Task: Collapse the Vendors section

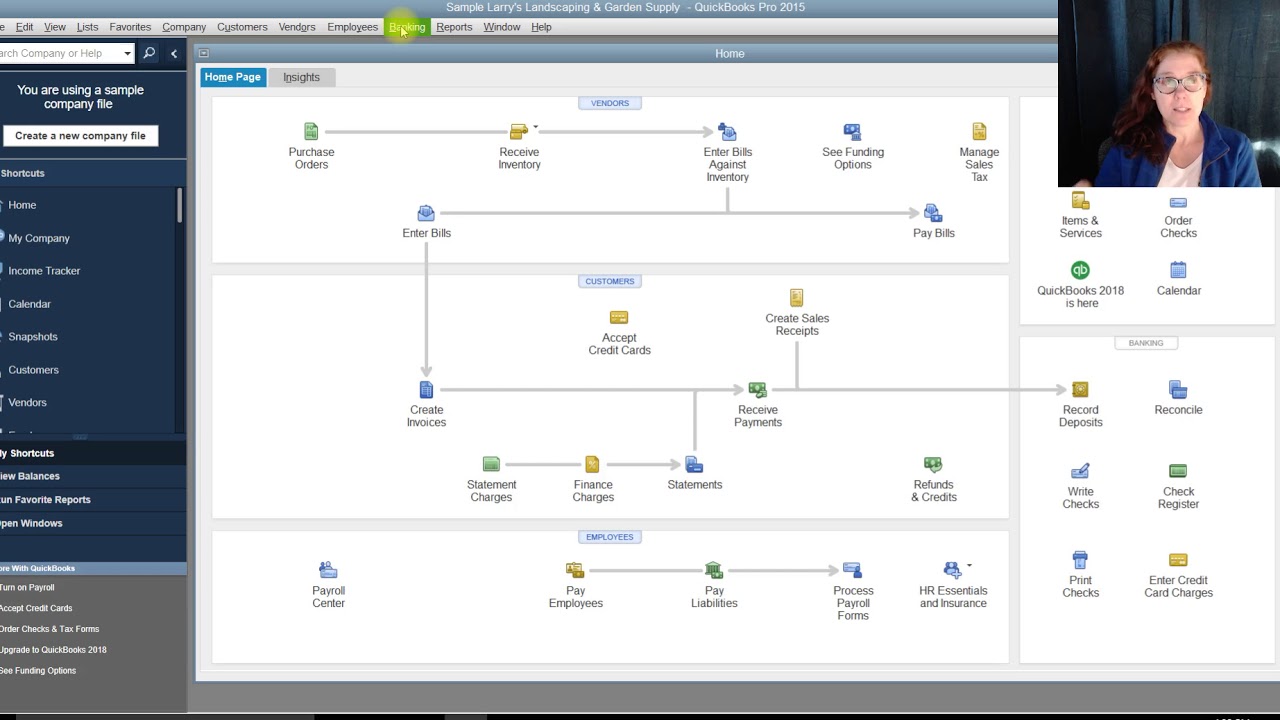Action: click(610, 103)
